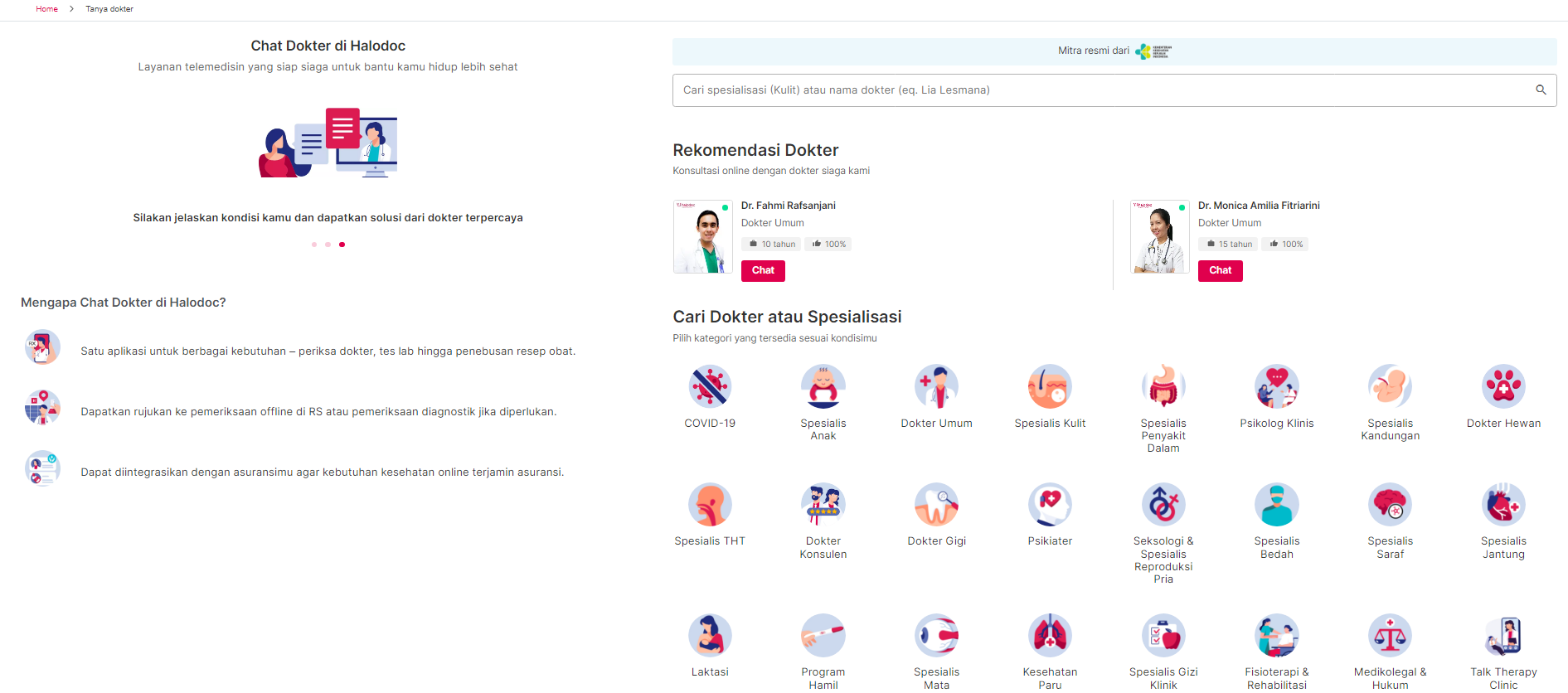The height and width of the screenshot is (693, 1568).
Task: Open Dr. Fahmi Rafsanjani's profile photo
Action: tap(703, 237)
